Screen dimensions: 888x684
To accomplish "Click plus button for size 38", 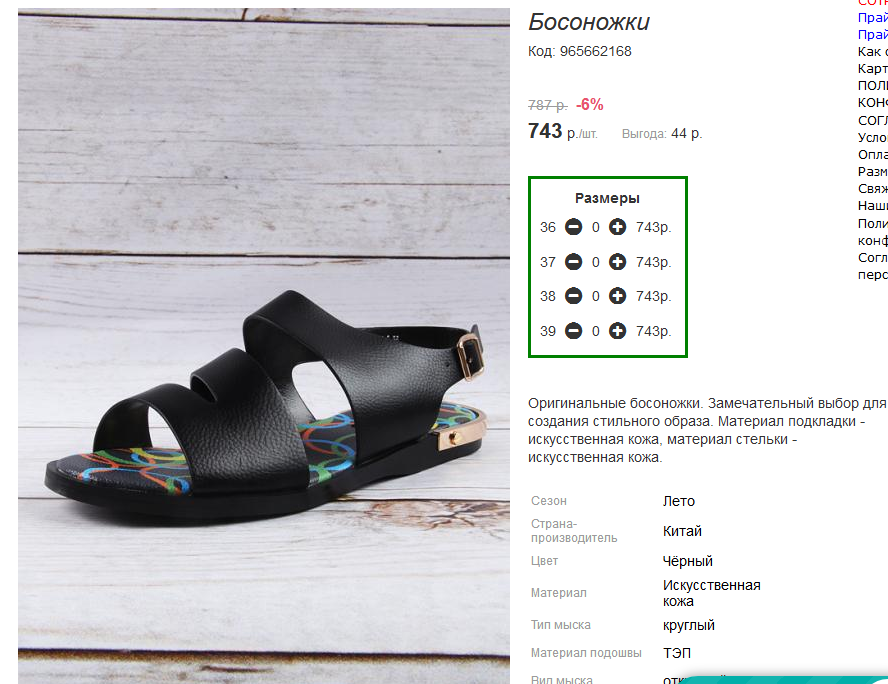I will (x=617, y=296).
